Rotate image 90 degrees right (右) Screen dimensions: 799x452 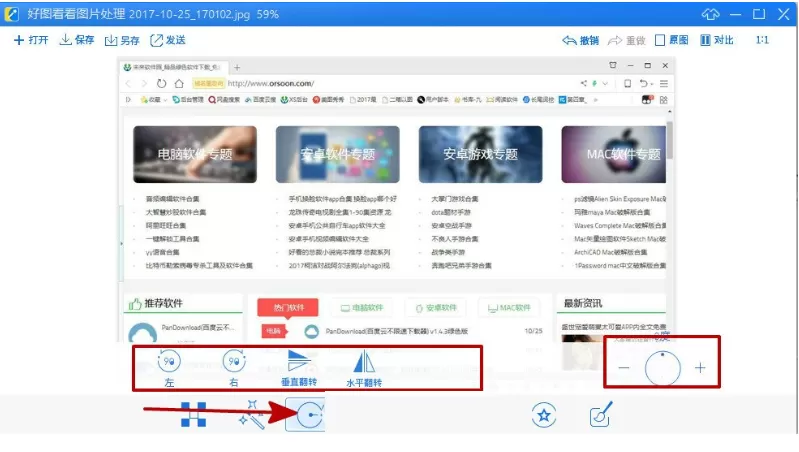coord(234,368)
